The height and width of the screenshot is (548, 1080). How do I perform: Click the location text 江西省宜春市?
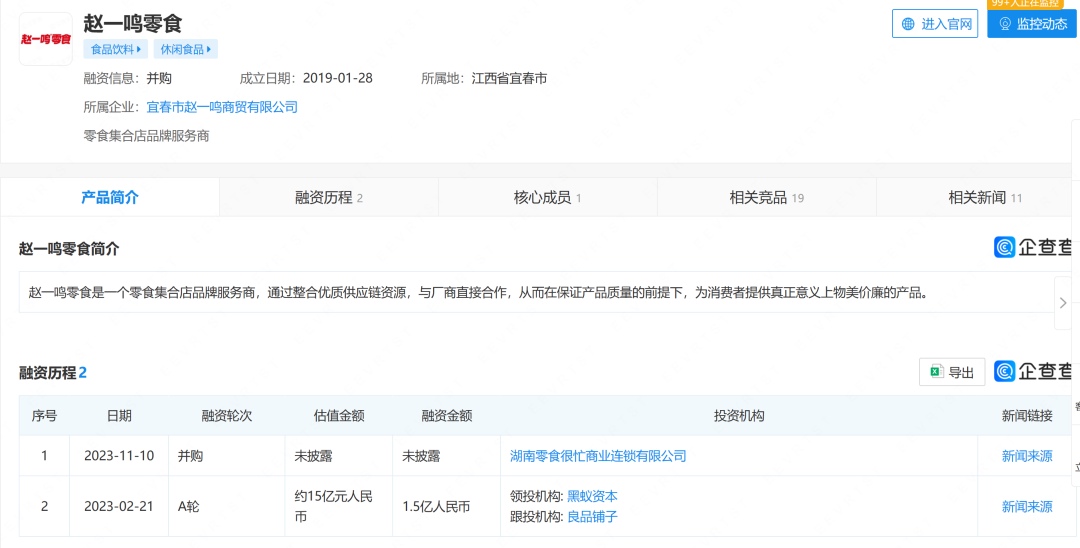tap(510, 78)
